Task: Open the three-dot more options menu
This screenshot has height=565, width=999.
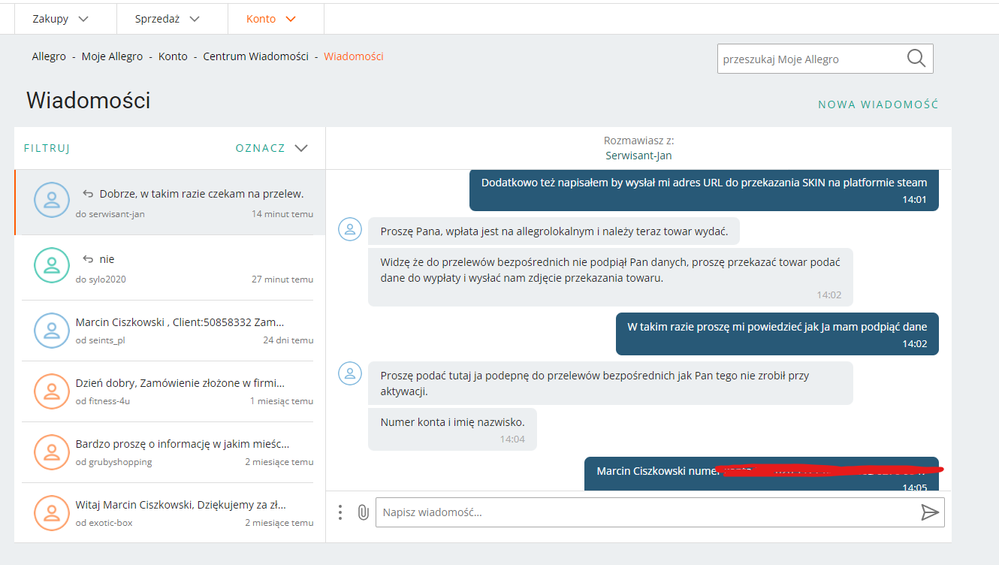Action: (x=340, y=512)
